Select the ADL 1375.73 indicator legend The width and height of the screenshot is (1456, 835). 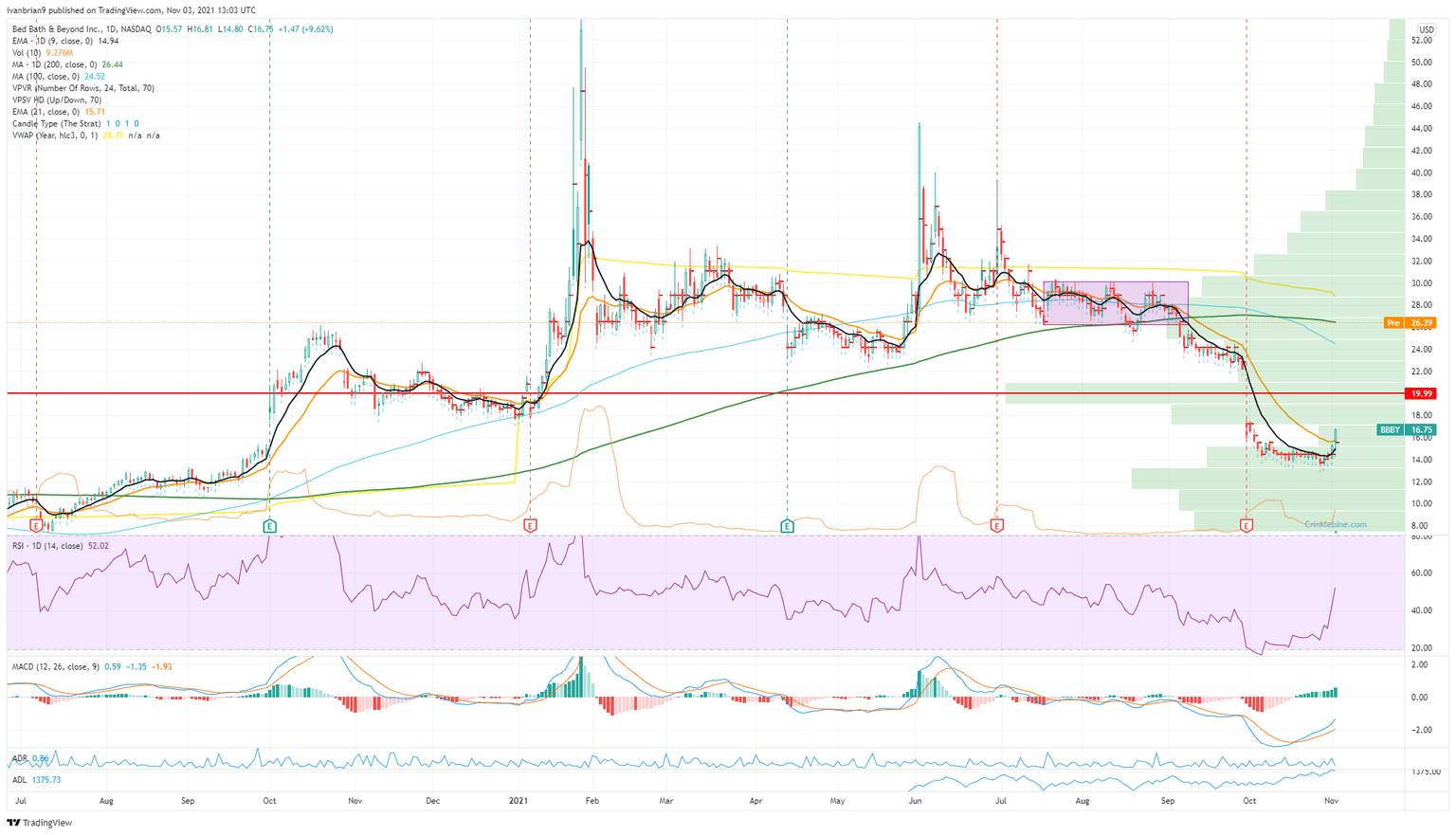coord(36,779)
